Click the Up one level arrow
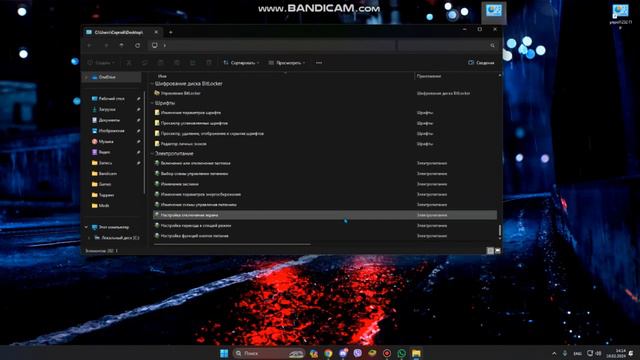Image resolution: width=640 pixels, height=360 pixels. pyautogui.click(x=122, y=45)
